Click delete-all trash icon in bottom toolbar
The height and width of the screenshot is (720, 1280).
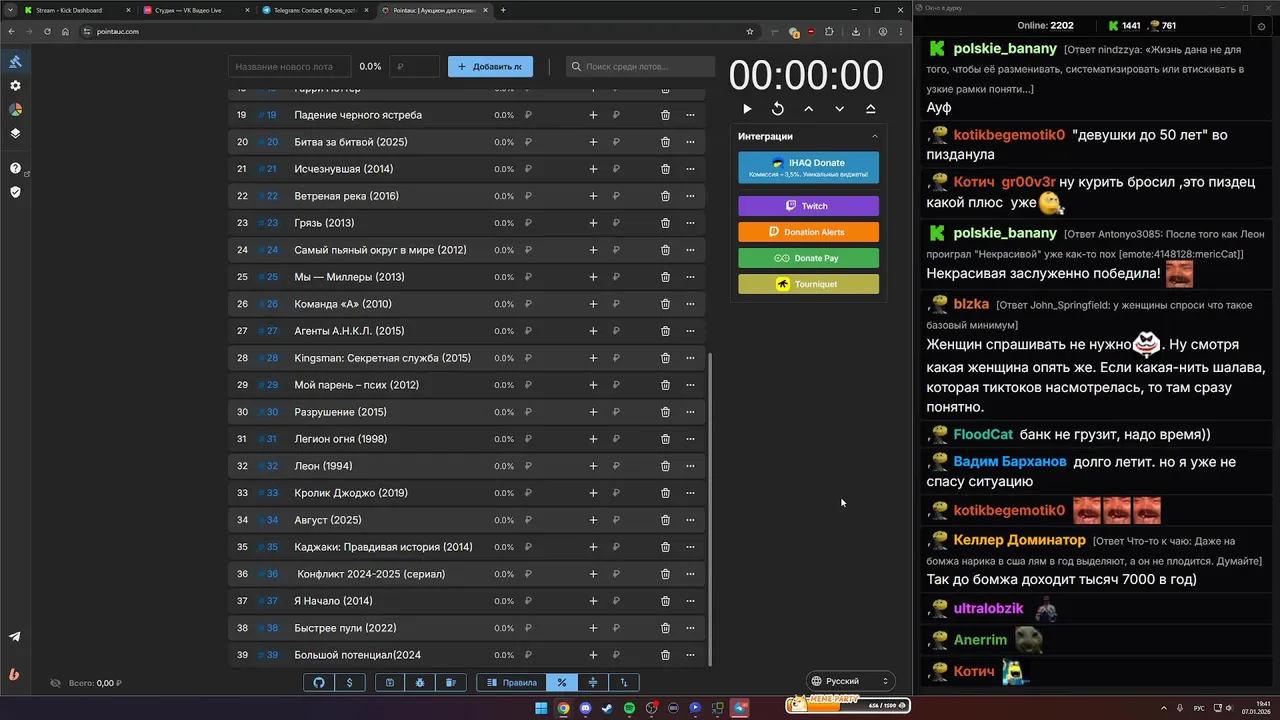click(451, 682)
